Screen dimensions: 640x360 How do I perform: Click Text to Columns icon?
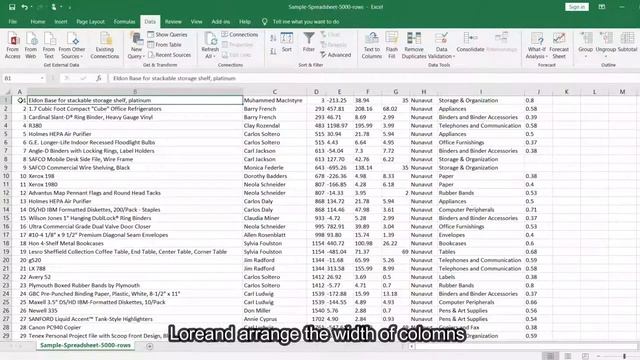(371, 46)
